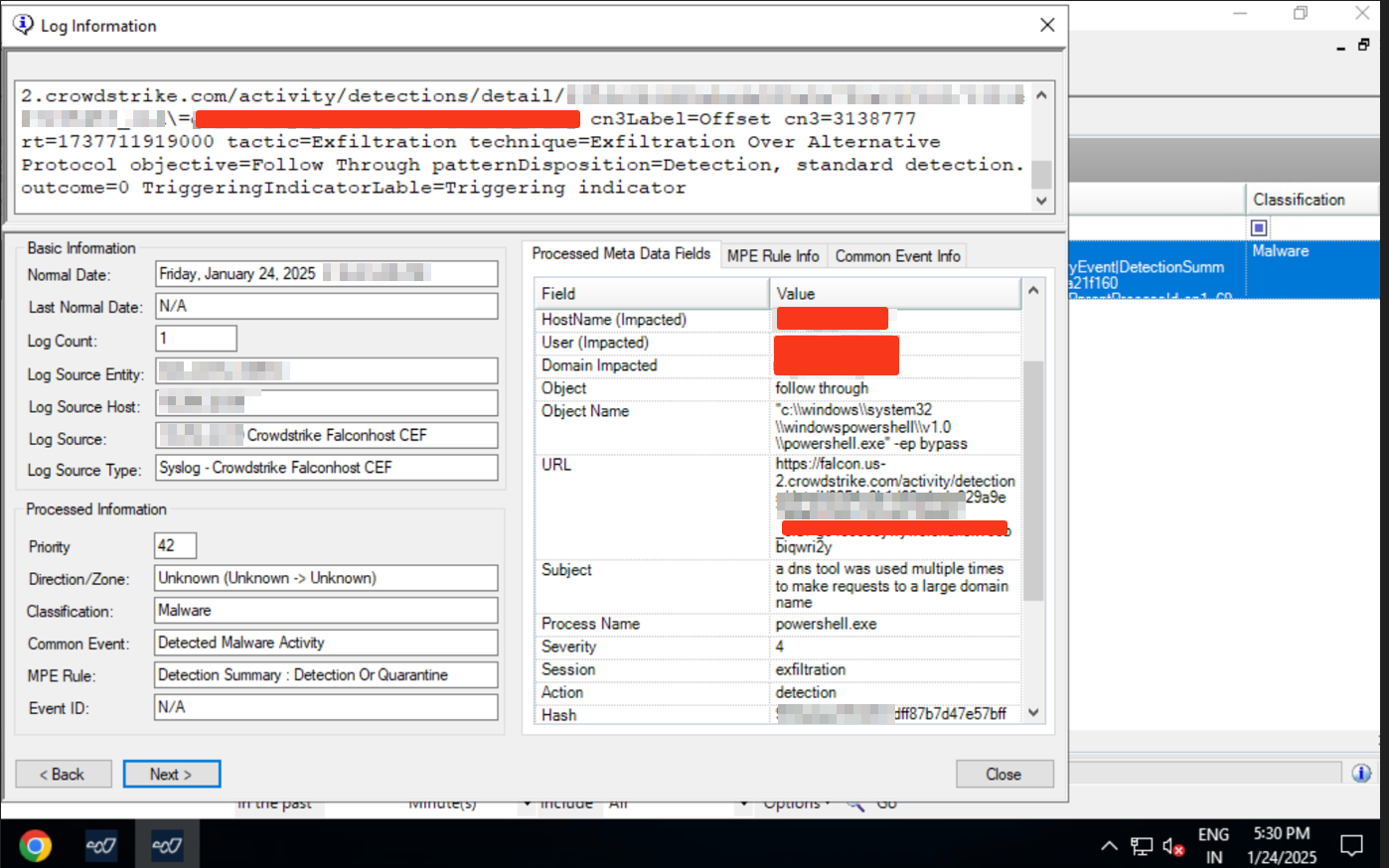Click the Session value exfiltration

811,669
